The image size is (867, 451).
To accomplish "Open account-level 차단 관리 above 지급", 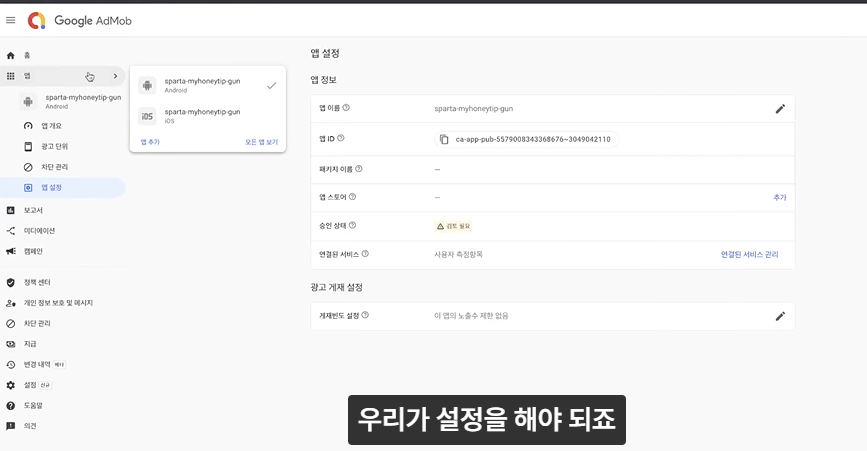I will (x=36, y=323).
